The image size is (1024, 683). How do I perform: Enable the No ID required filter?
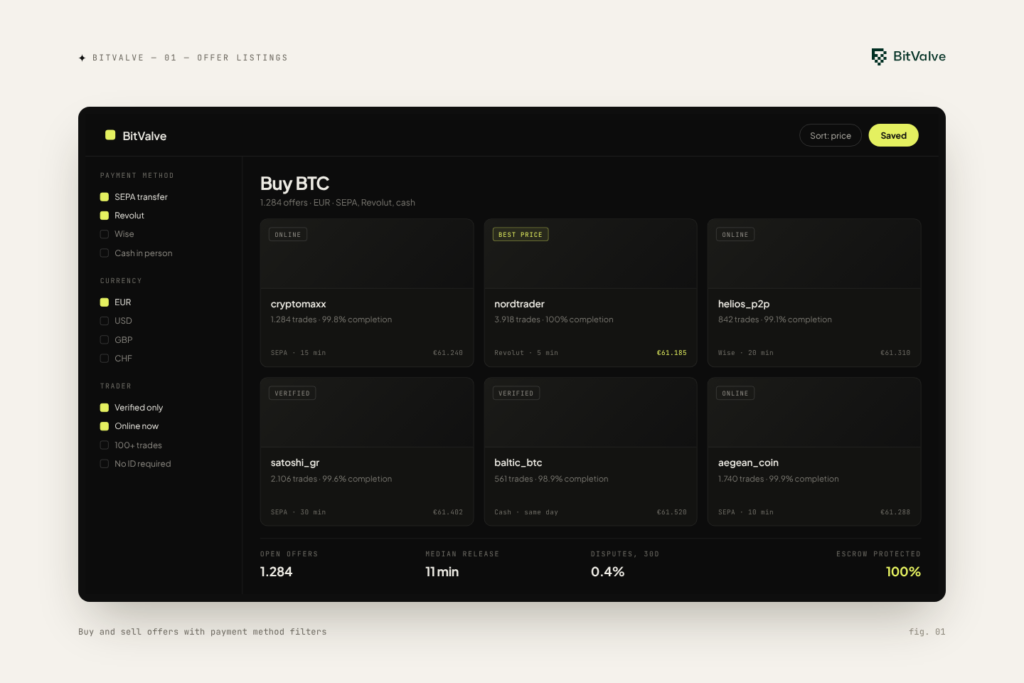click(x=104, y=464)
